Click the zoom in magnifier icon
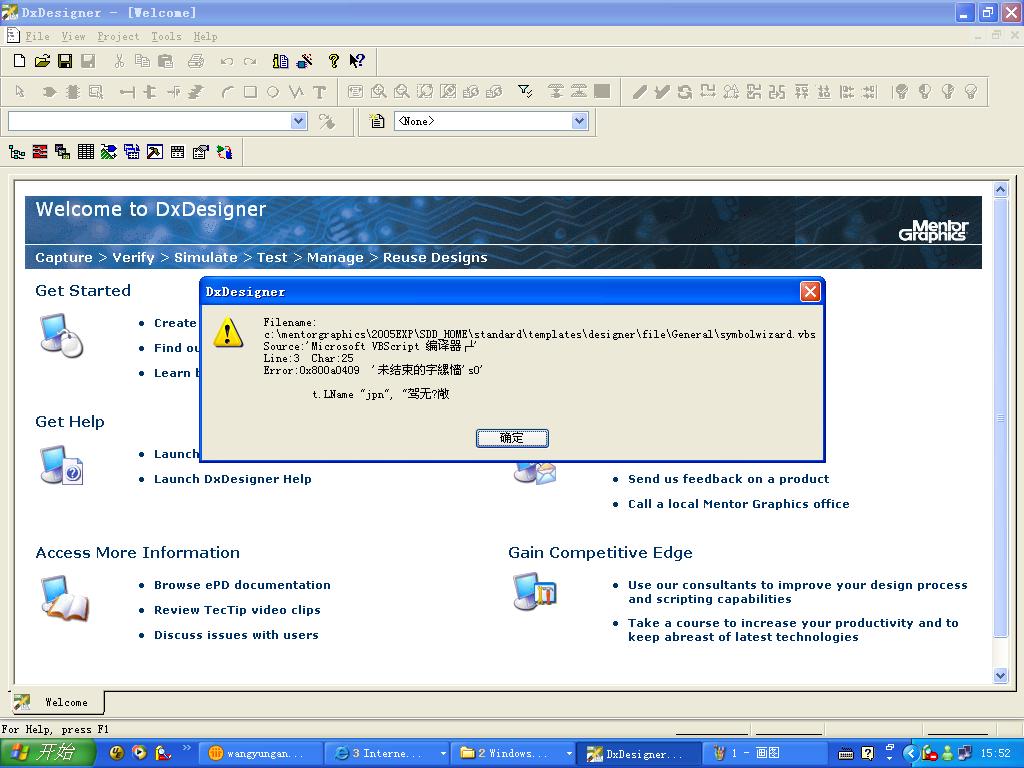This screenshot has height=768, width=1024. pyautogui.click(x=378, y=92)
